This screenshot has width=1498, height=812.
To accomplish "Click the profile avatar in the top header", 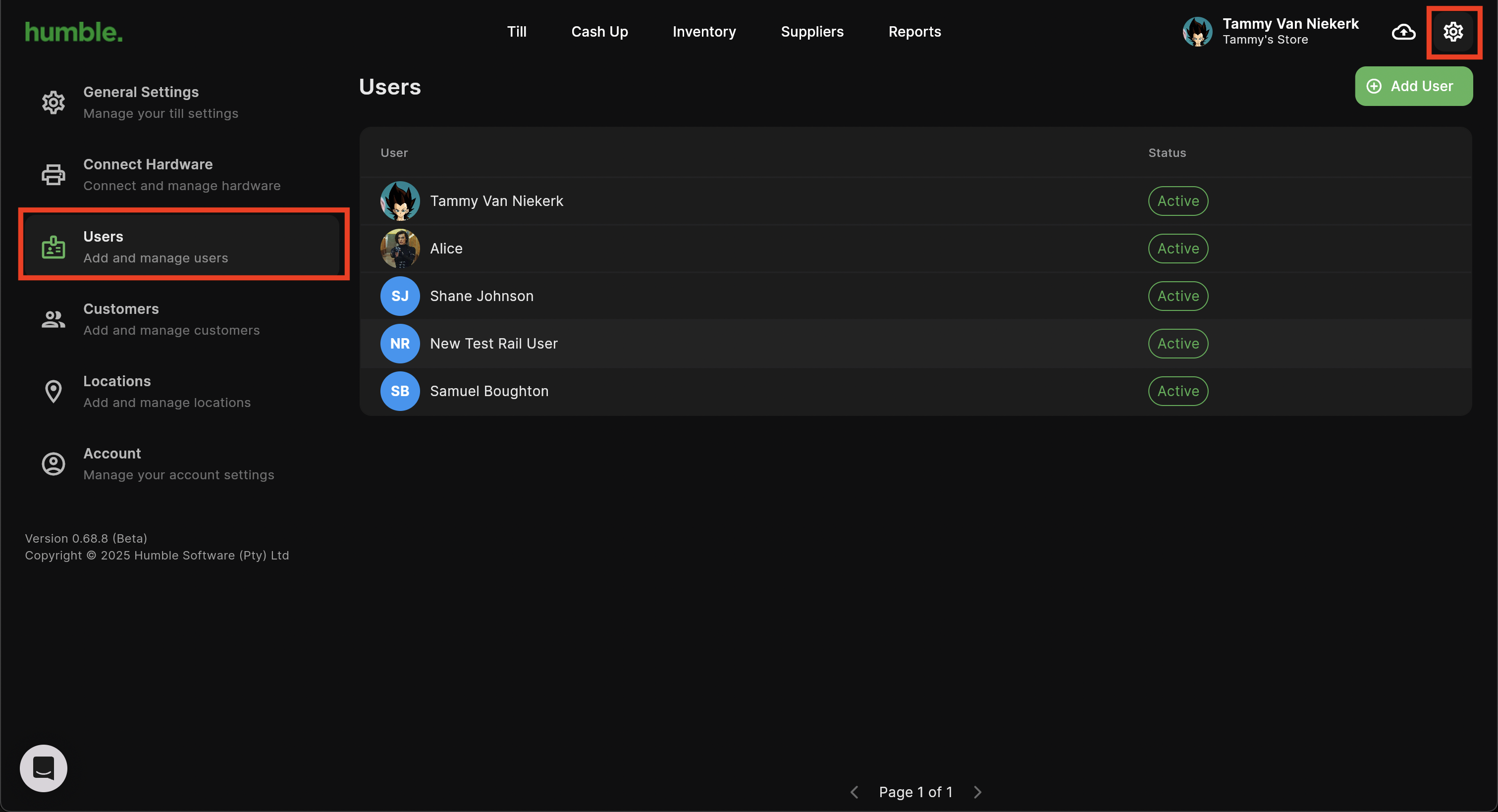I will (x=1197, y=32).
